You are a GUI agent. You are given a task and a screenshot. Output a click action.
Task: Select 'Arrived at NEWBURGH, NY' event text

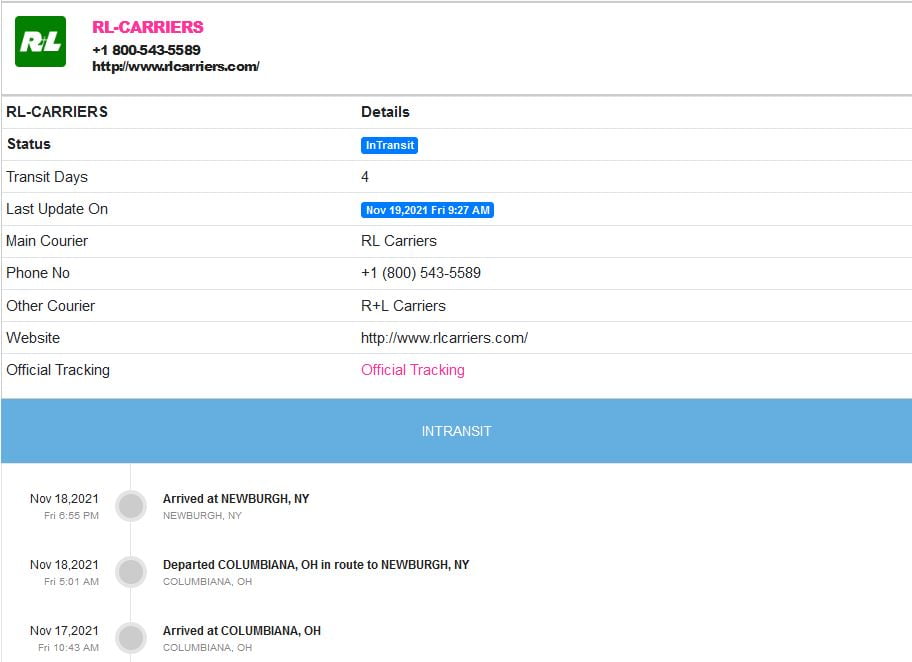[x=236, y=499]
